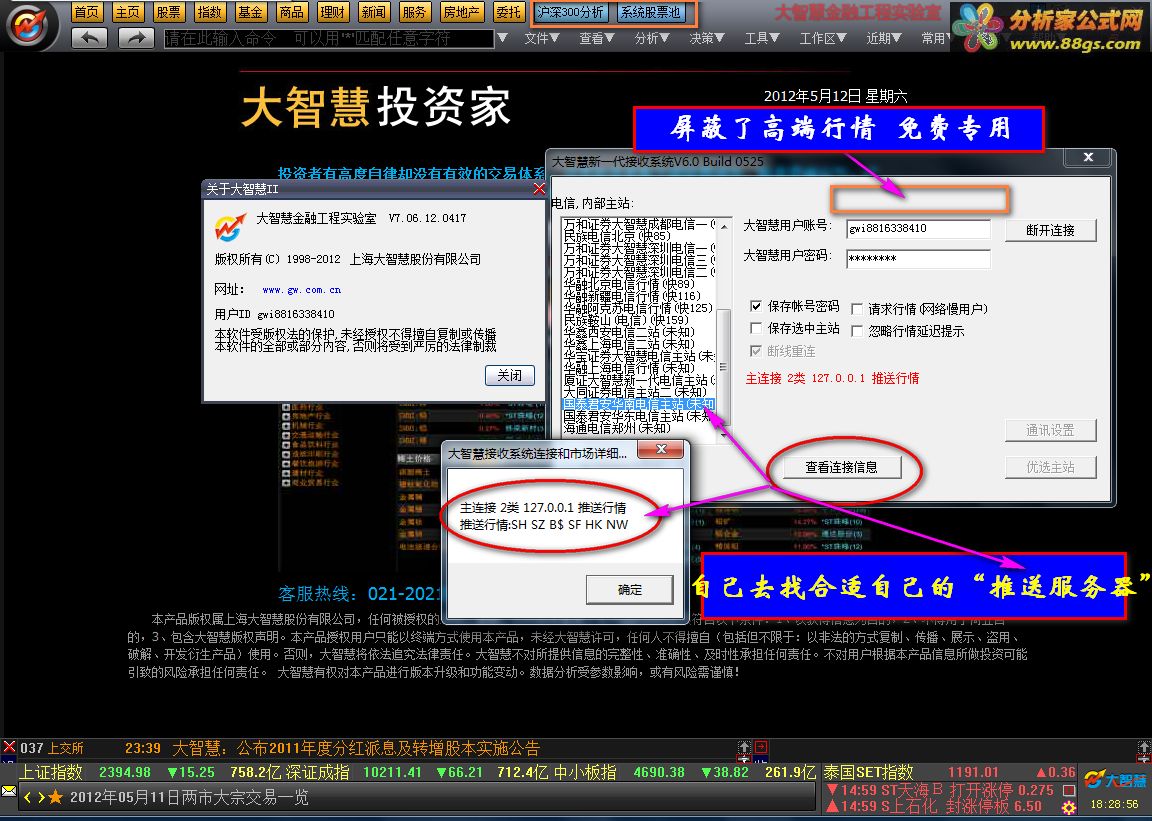Click the arrow logo icon in the About dialog
The width and height of the screenshot is (1152, 821).
coord(230,226)
